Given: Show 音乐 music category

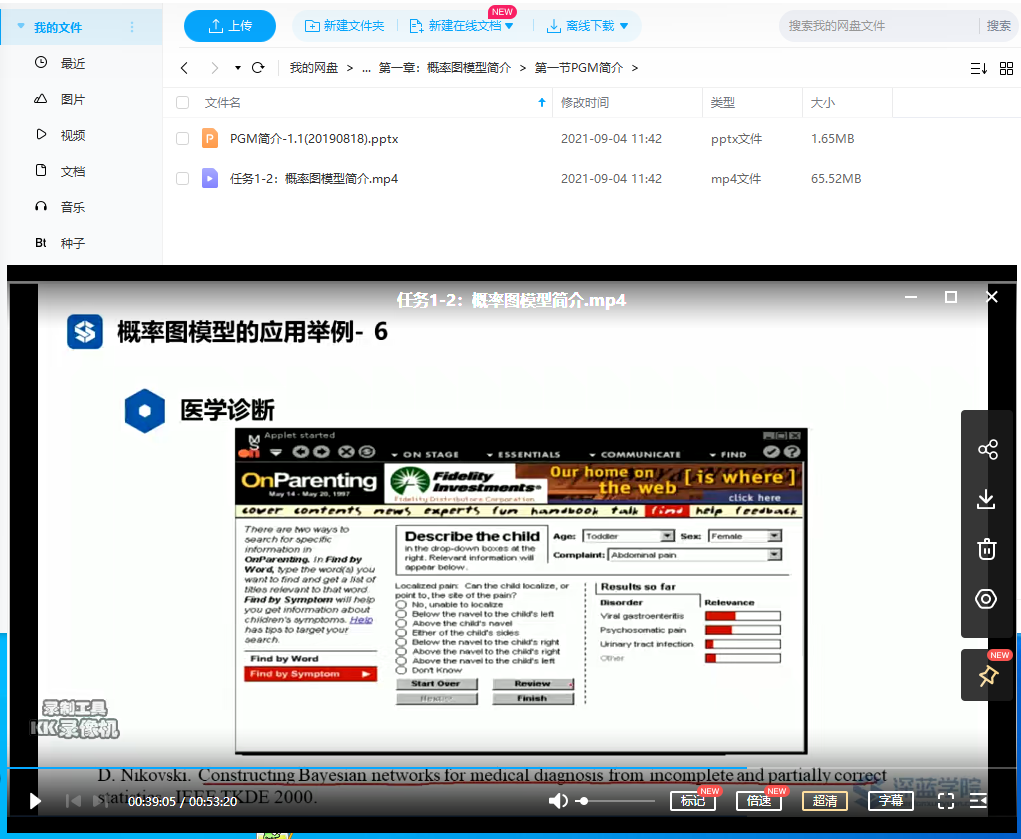Looking at the screenshot, I should pyautogui.click(x=73, y=207).
